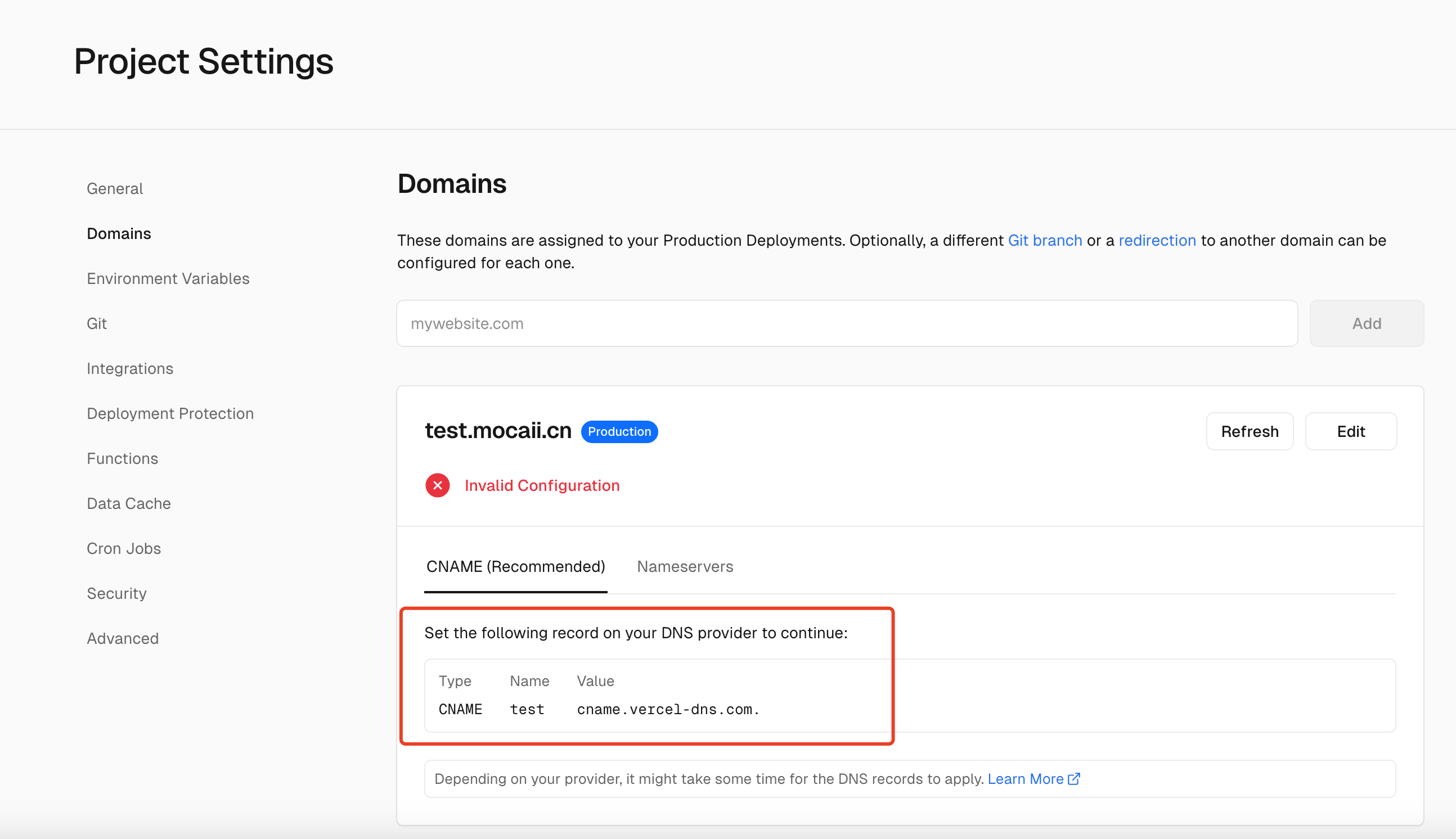This screenshot has width=1456, height=839.
Task: Click the Type column header
Action: pyautogui.click(x=455, y=680)
